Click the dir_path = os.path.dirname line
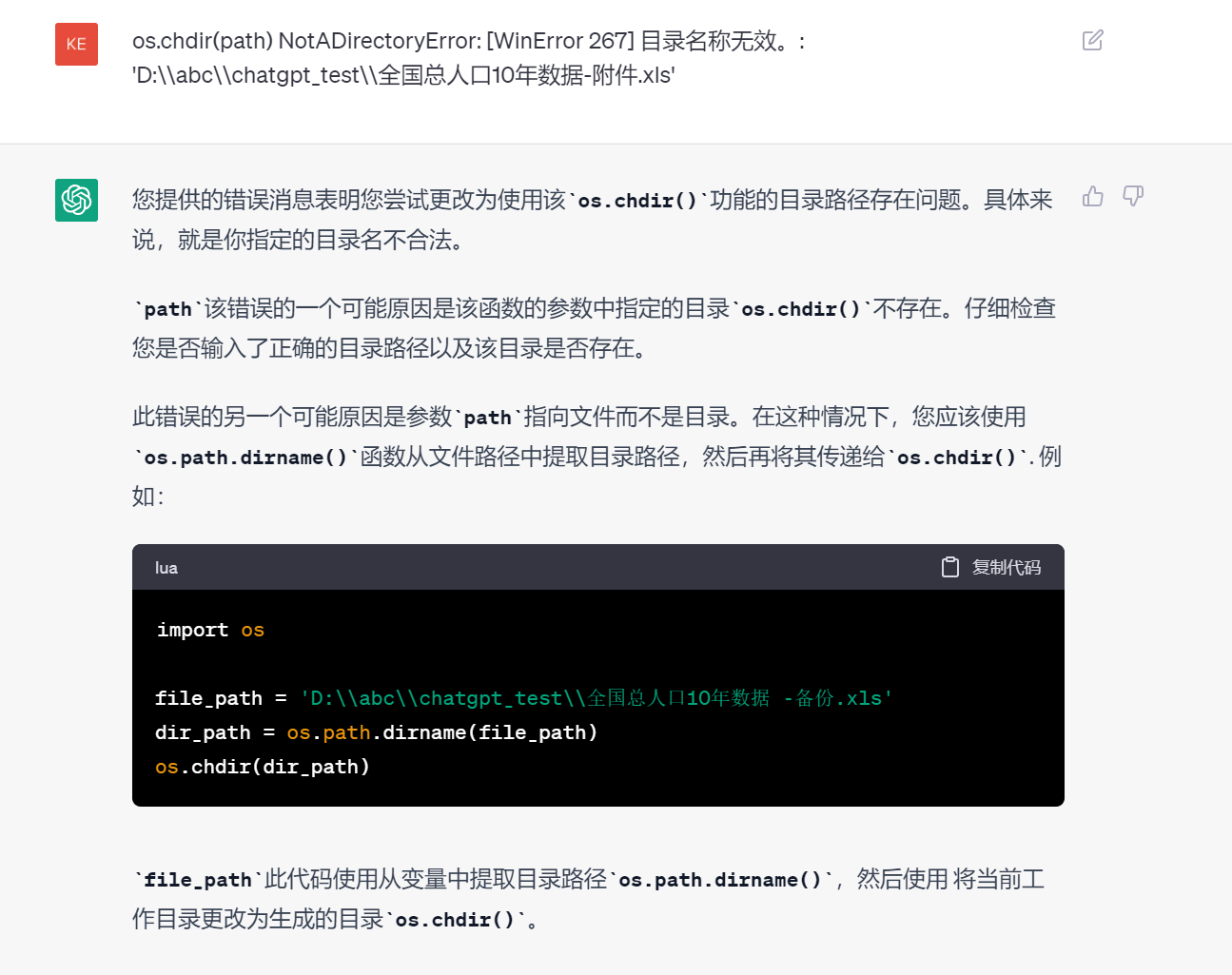Viewport: 1232px width, 975px height. click(377, 732)
